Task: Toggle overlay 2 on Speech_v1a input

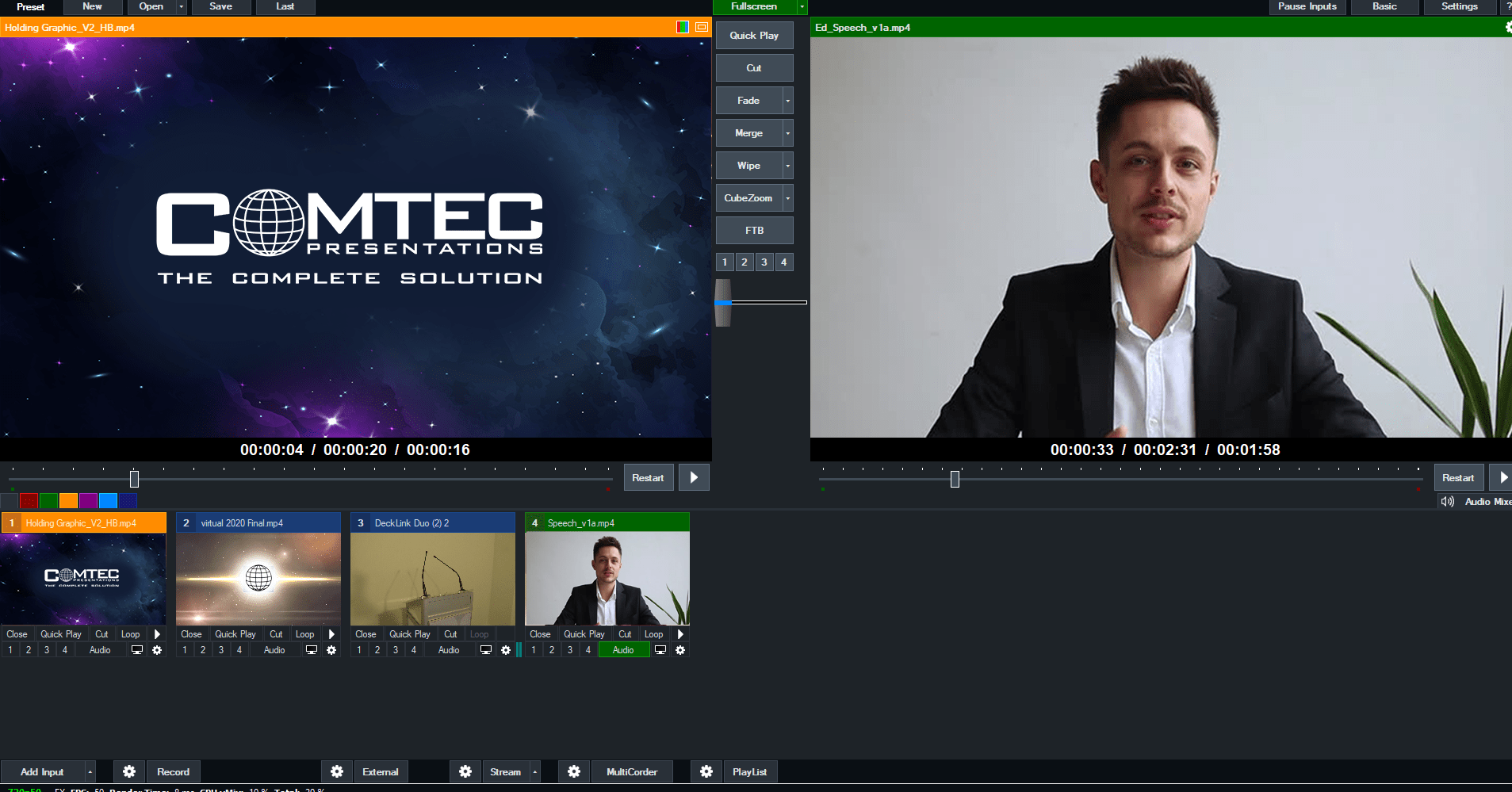Action: pos(552,650)
